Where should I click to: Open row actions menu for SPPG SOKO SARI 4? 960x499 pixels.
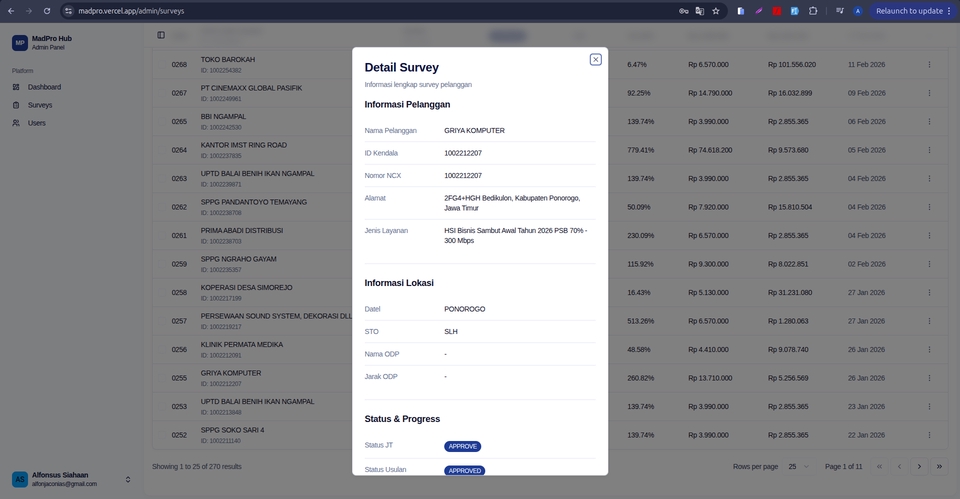pos(929,435)
